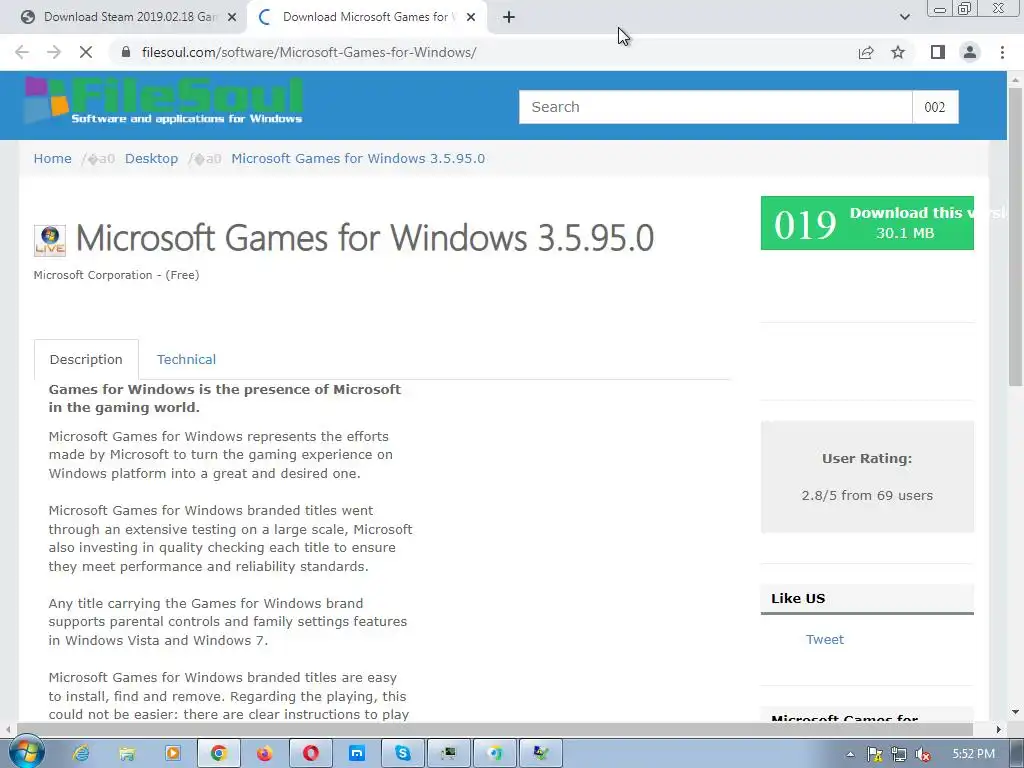Focus the FileSoul Search field
The width and height of the screenshot is (1024, 768).
[715, 107]
